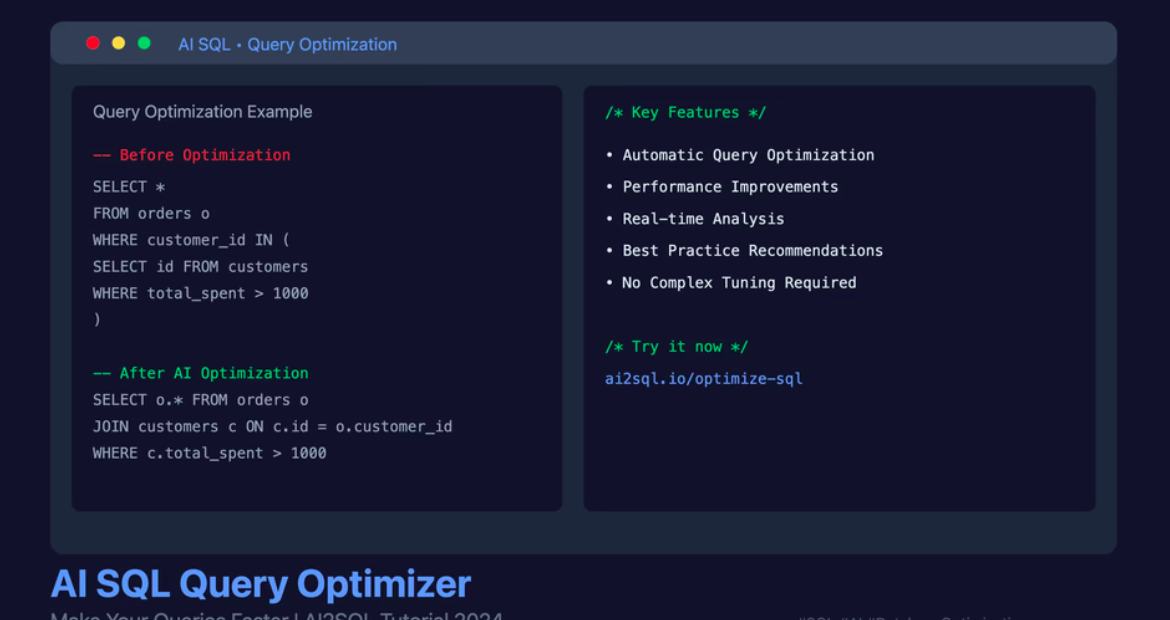Viewport: 1170px width, 620px height.
Task: Click 'WHERE c.total_spent > 1000' line
Action: (209, 453)
